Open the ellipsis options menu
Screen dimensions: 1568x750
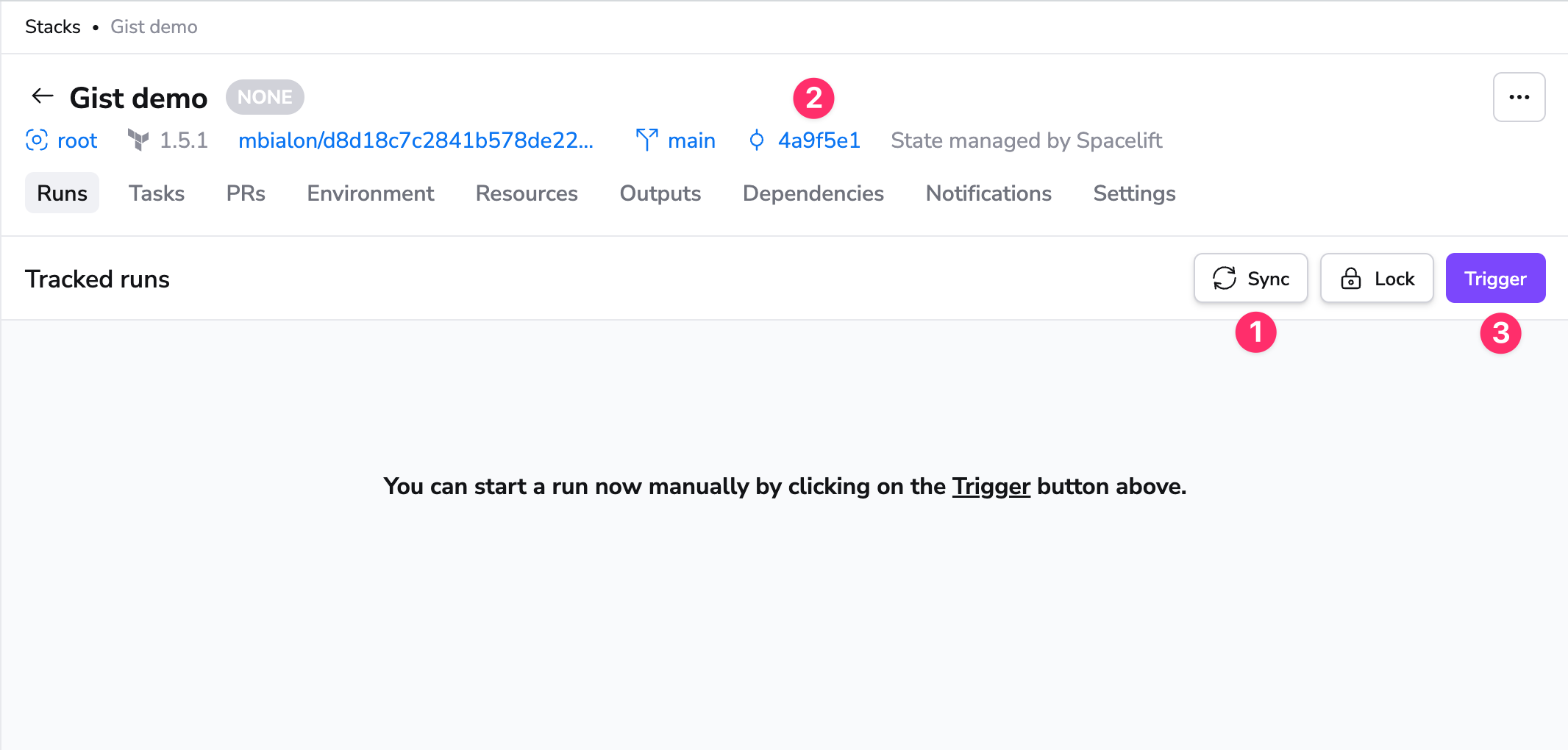coord(1519,96)
